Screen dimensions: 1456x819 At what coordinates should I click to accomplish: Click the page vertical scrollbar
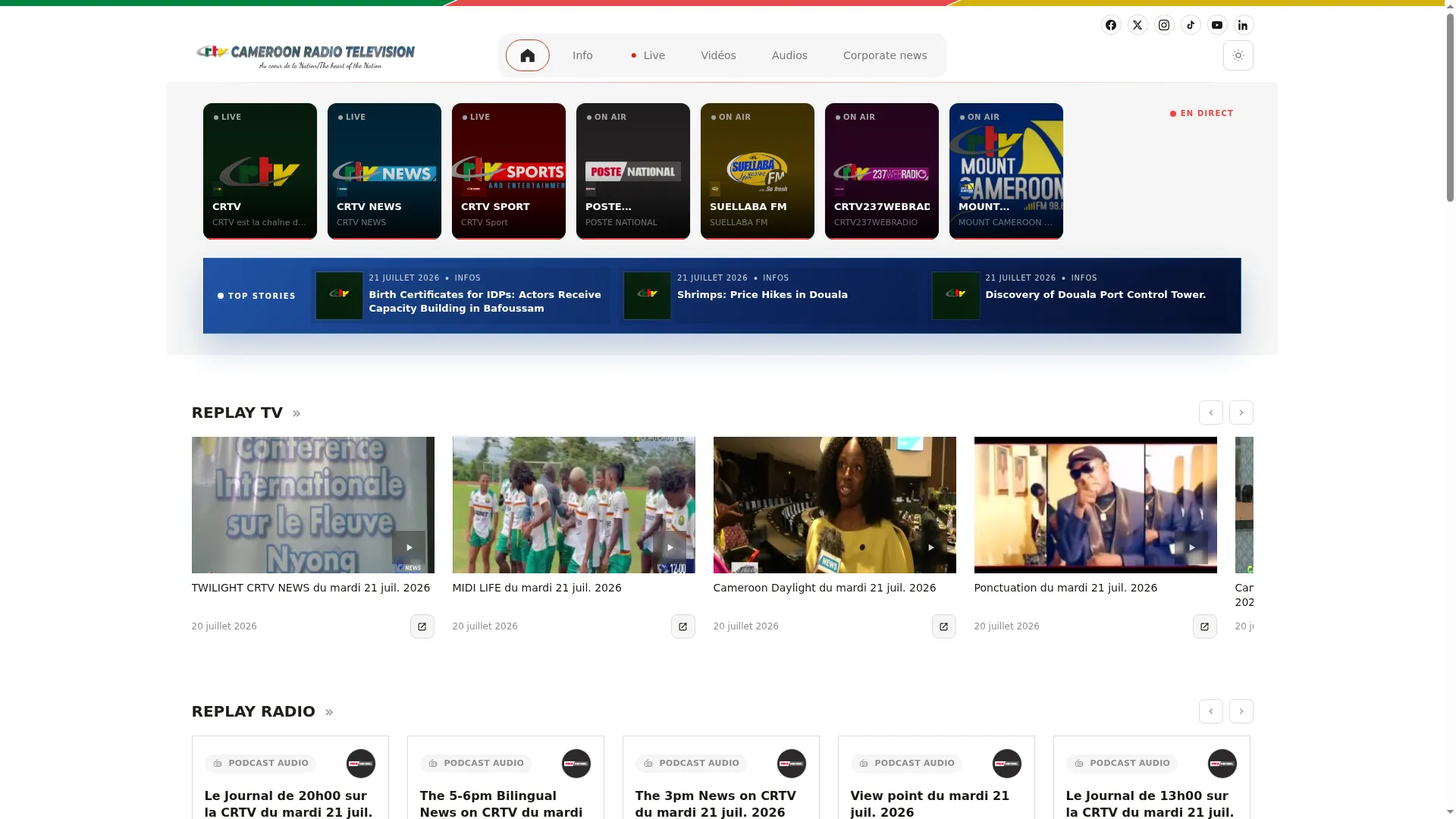(1450, 106)
